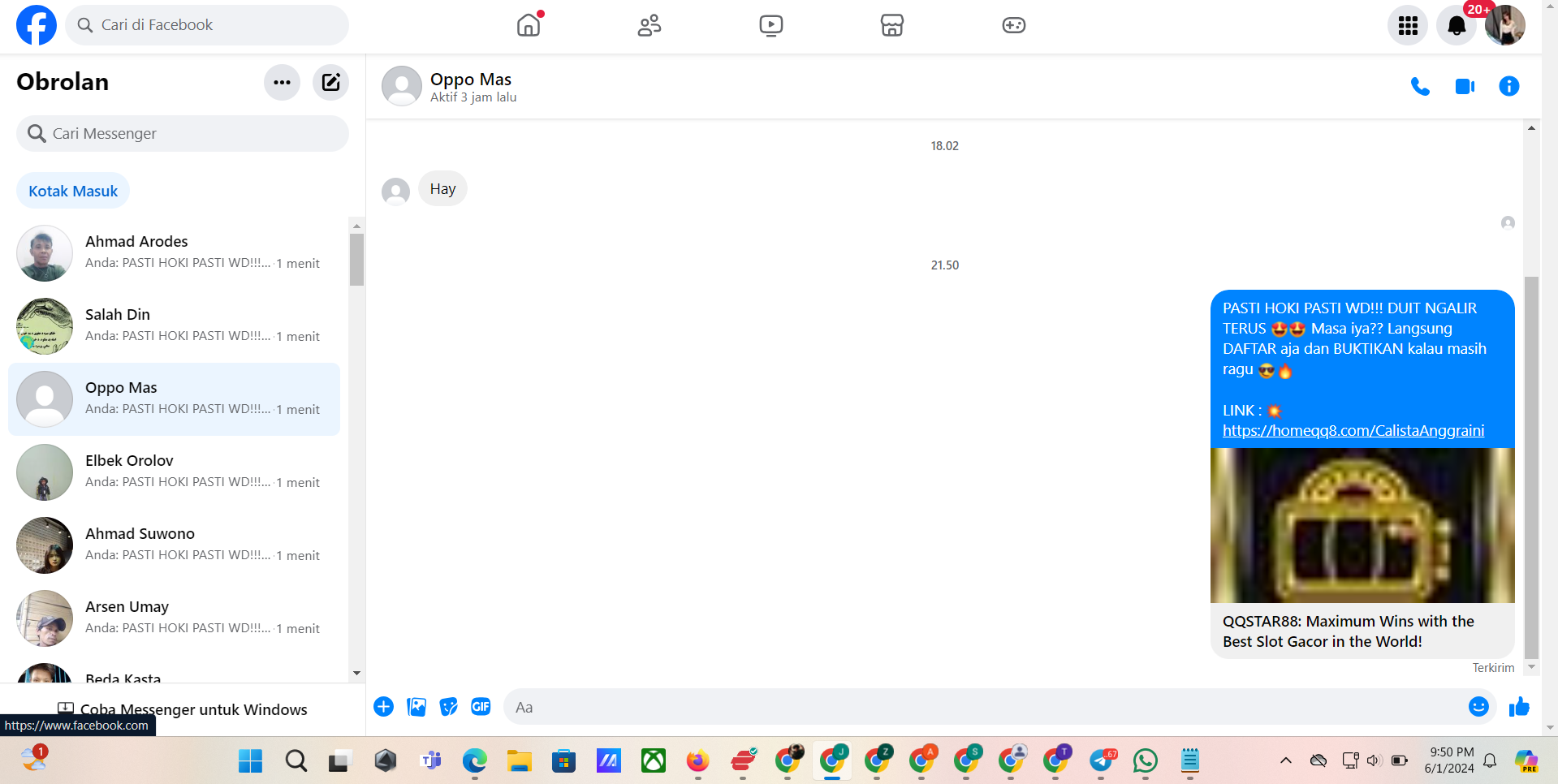Click the "Terkirim" status text

point(1493,668)
